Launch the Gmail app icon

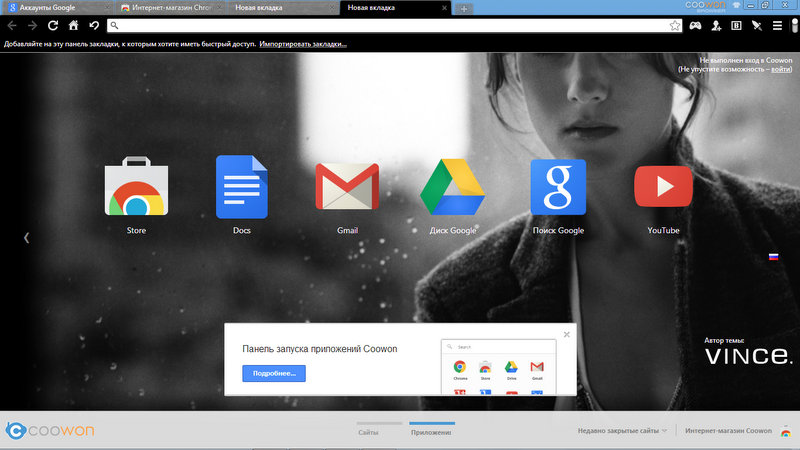[x=347, y=186]
